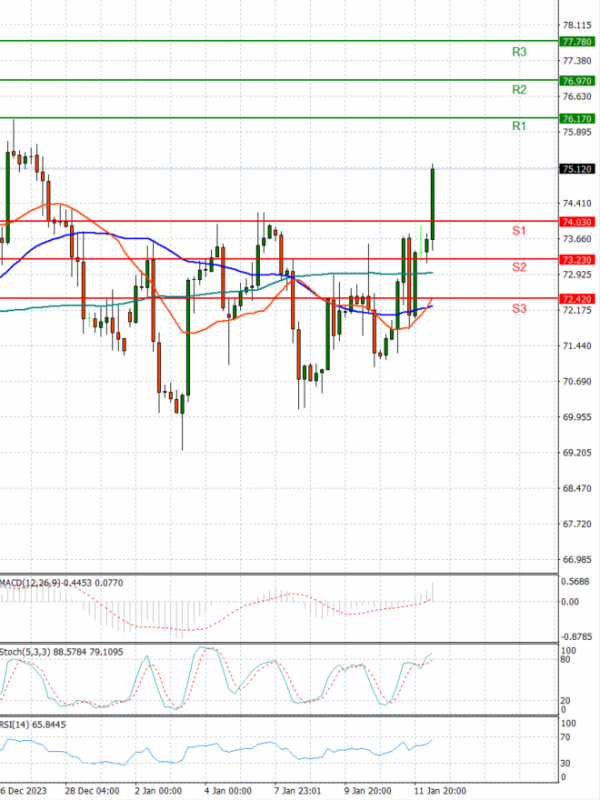
Task: Select the 76.970 price tag
Action: click(x=577, y=81)
